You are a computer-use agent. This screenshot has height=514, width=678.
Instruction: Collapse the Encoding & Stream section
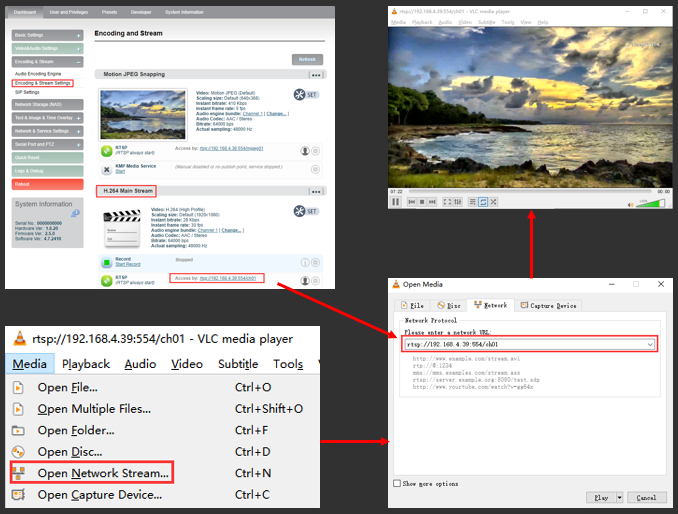(x=48, y=62)
